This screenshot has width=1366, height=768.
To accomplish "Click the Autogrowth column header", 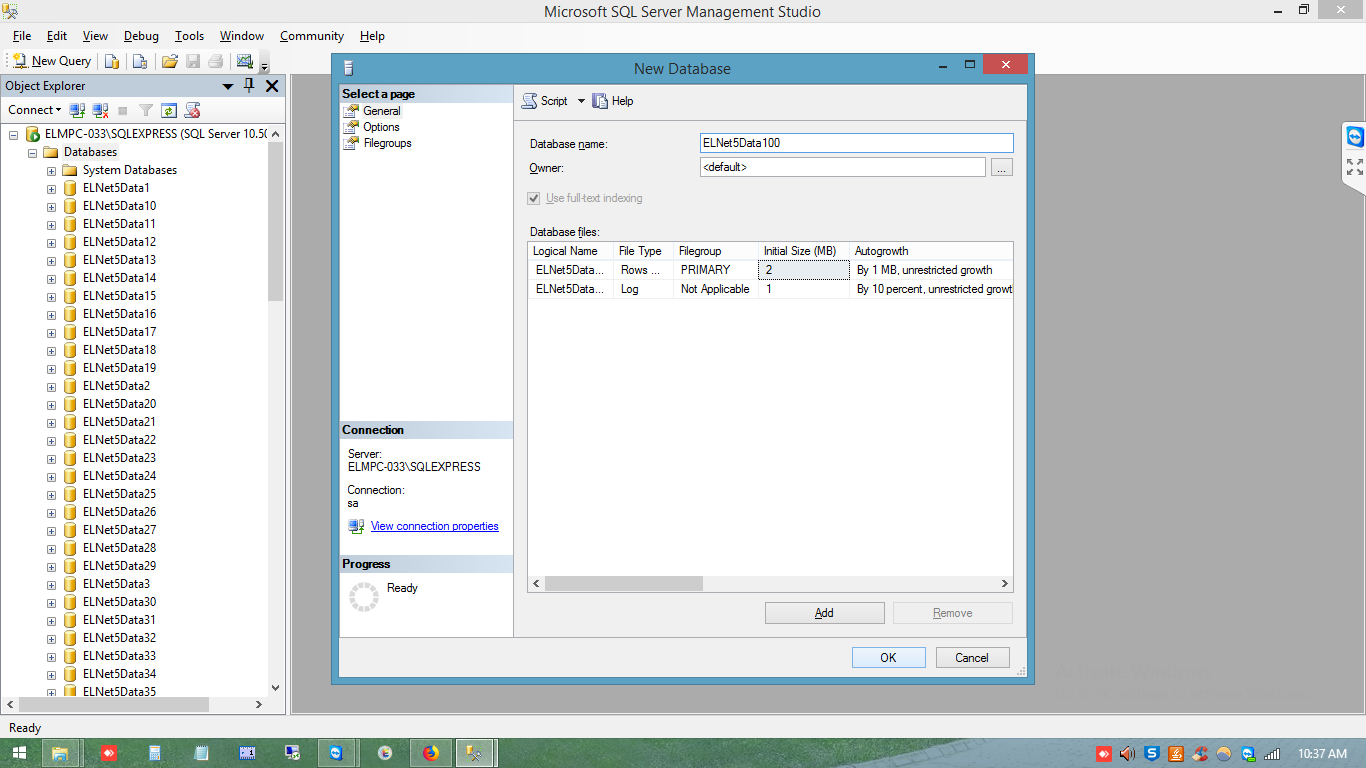I will click(931, 251).
